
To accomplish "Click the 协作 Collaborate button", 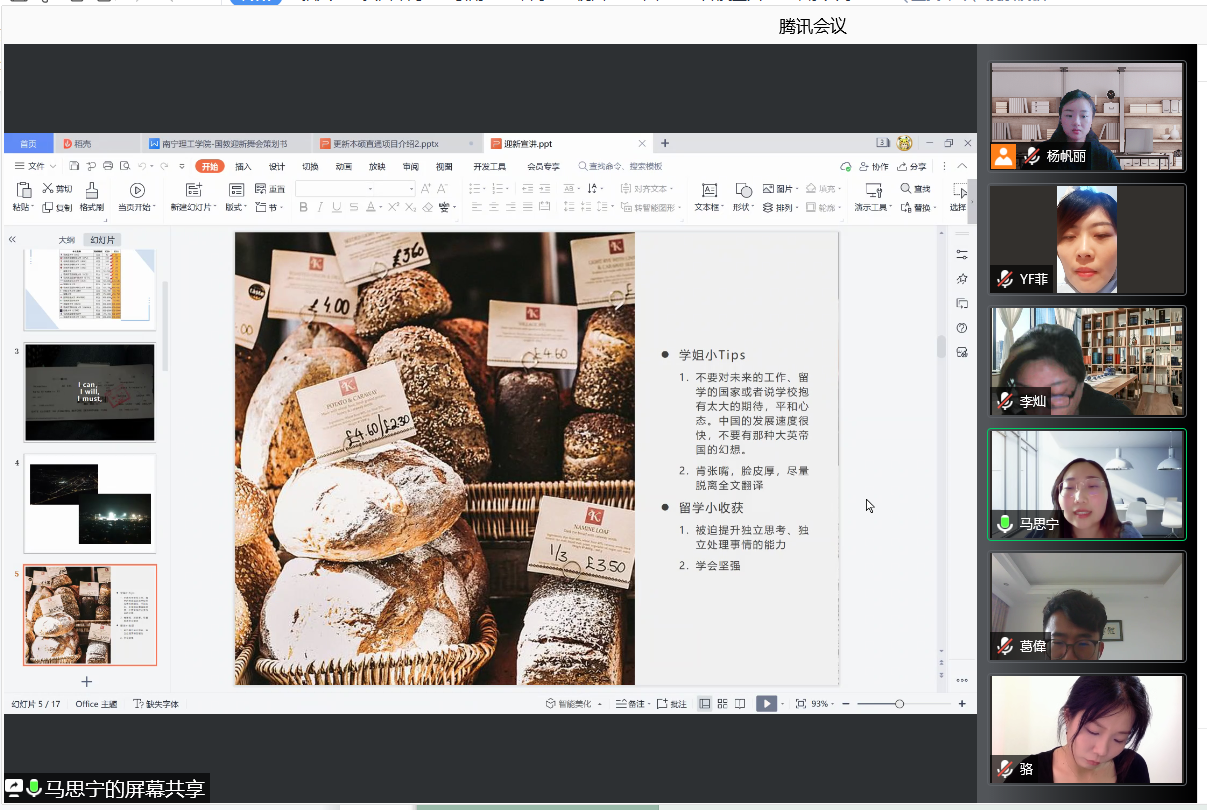I will tap(874, 166).
